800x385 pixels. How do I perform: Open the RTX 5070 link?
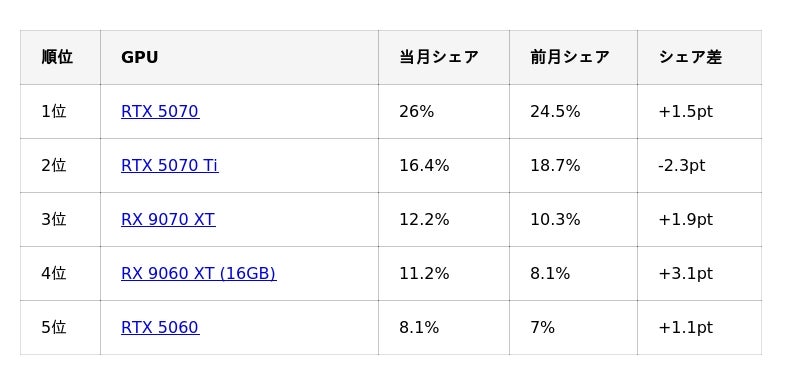click(160, 111)
